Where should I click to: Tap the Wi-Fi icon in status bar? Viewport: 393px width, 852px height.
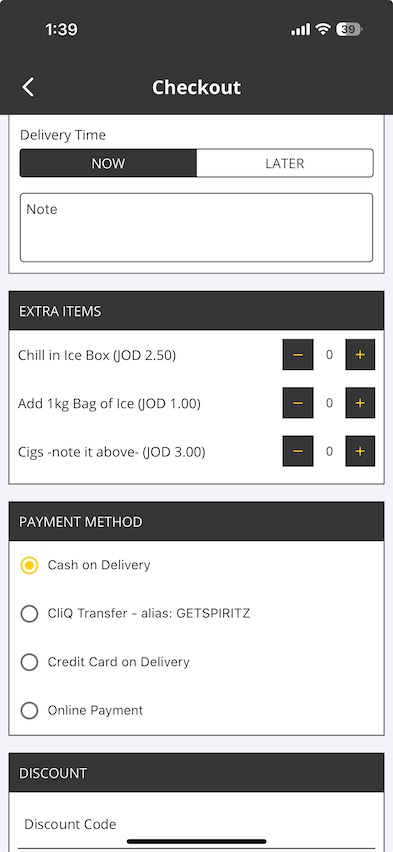point(323,29)
